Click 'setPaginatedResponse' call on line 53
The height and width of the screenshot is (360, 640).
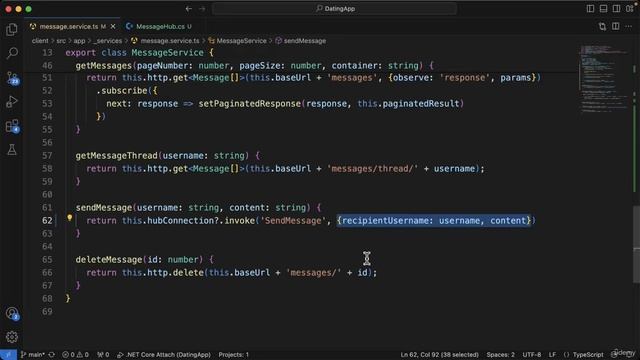pyautogui.click(x=249, y=104)
